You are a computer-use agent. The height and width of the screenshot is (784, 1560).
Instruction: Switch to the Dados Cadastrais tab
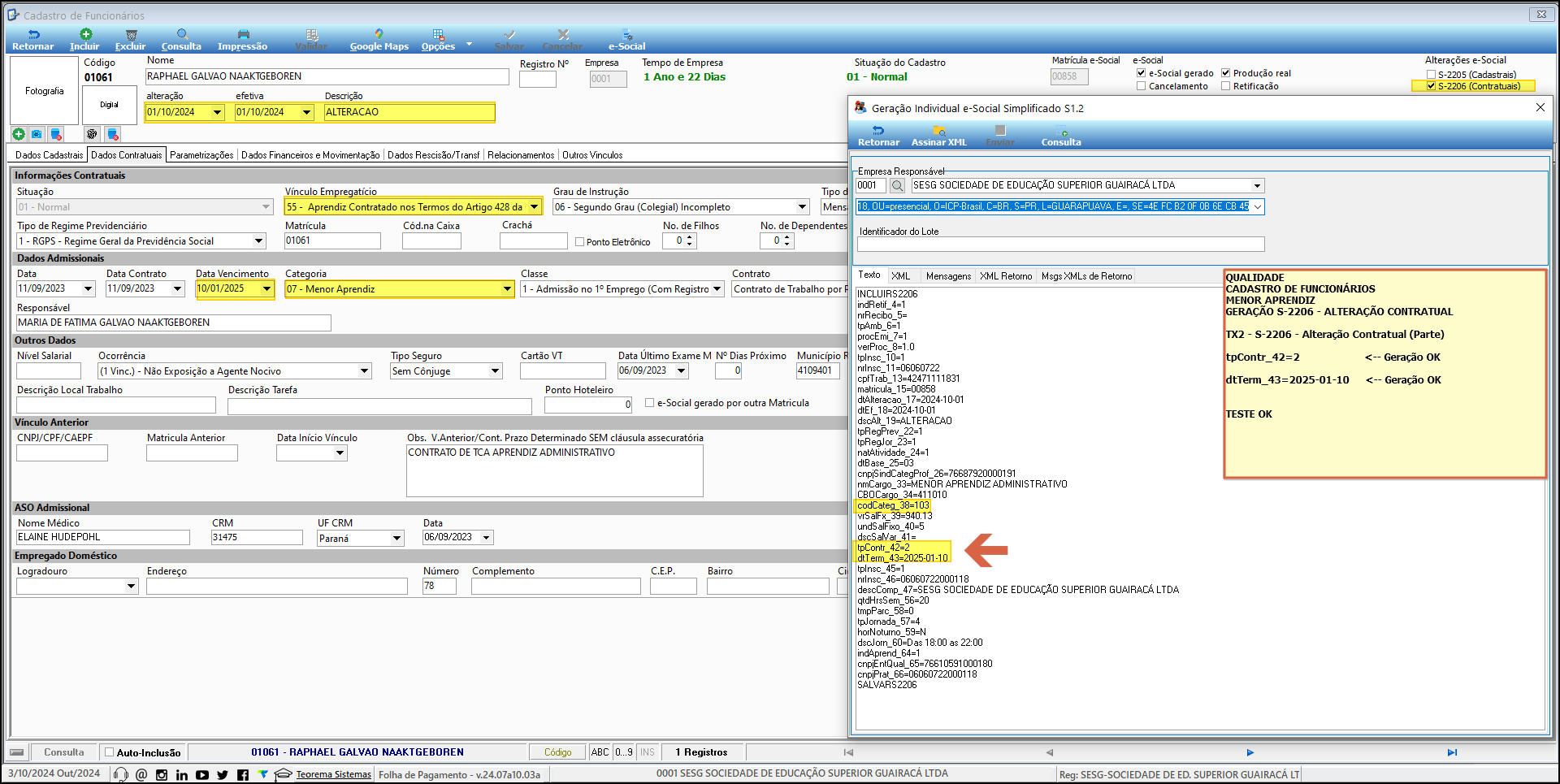click(49, 155)
